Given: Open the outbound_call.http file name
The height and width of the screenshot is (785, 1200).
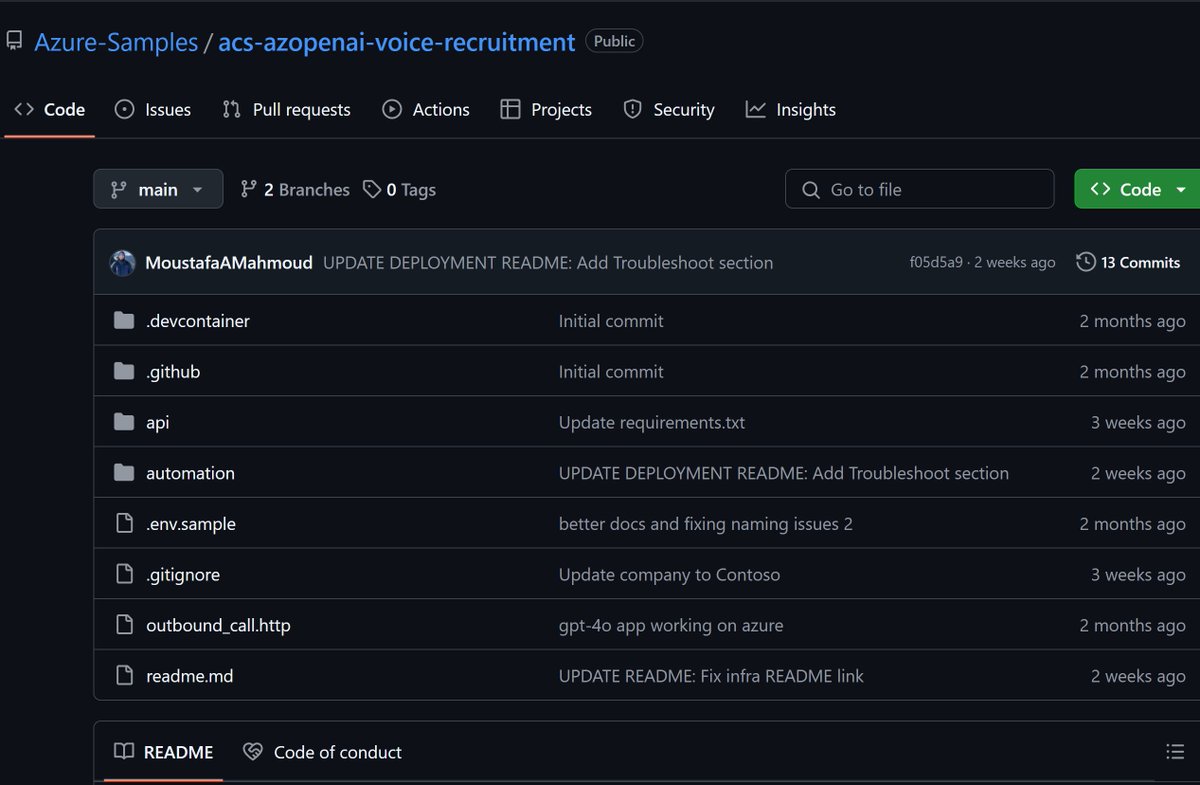Looking at the screenshot, I should click(218, 625).
